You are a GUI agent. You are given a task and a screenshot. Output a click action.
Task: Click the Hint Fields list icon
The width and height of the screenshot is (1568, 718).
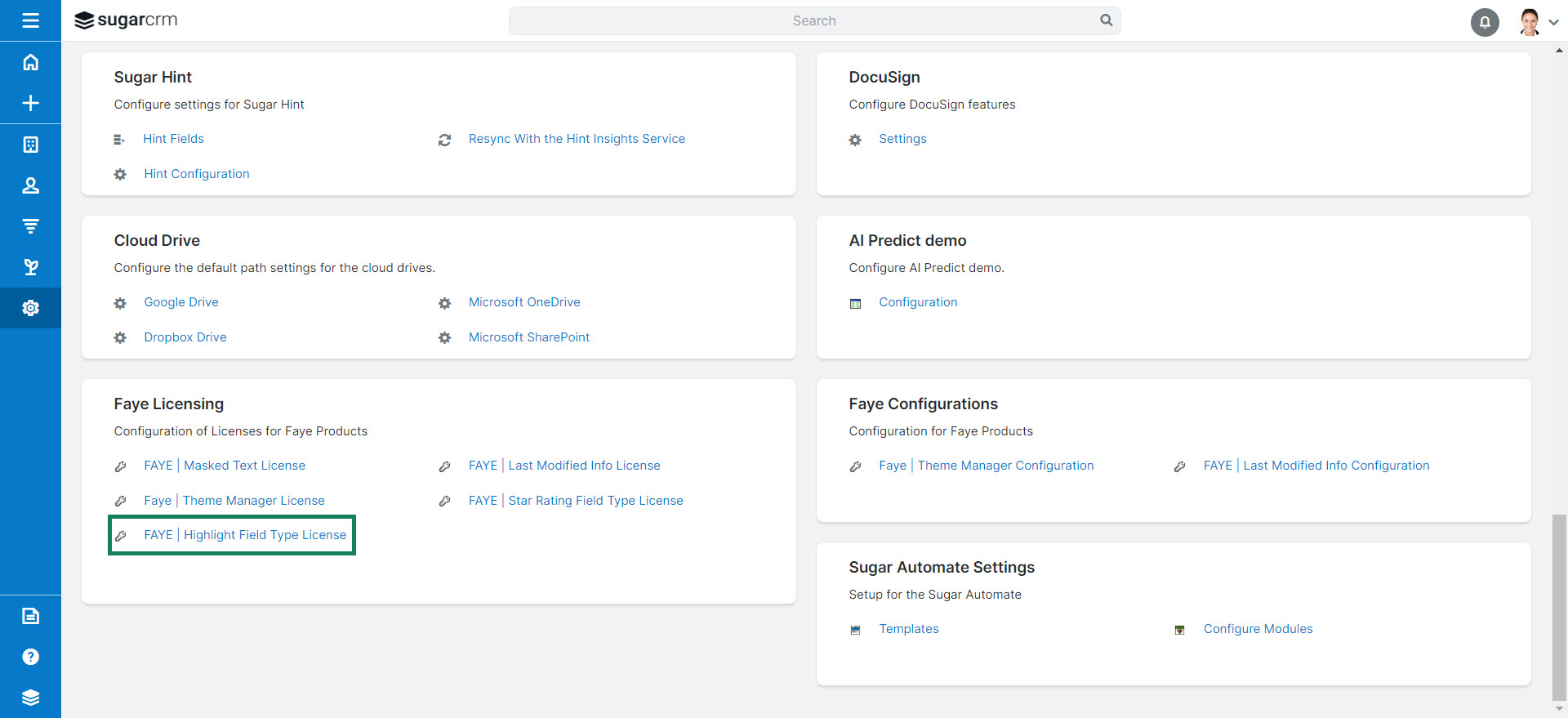click(x=119, y=140)
